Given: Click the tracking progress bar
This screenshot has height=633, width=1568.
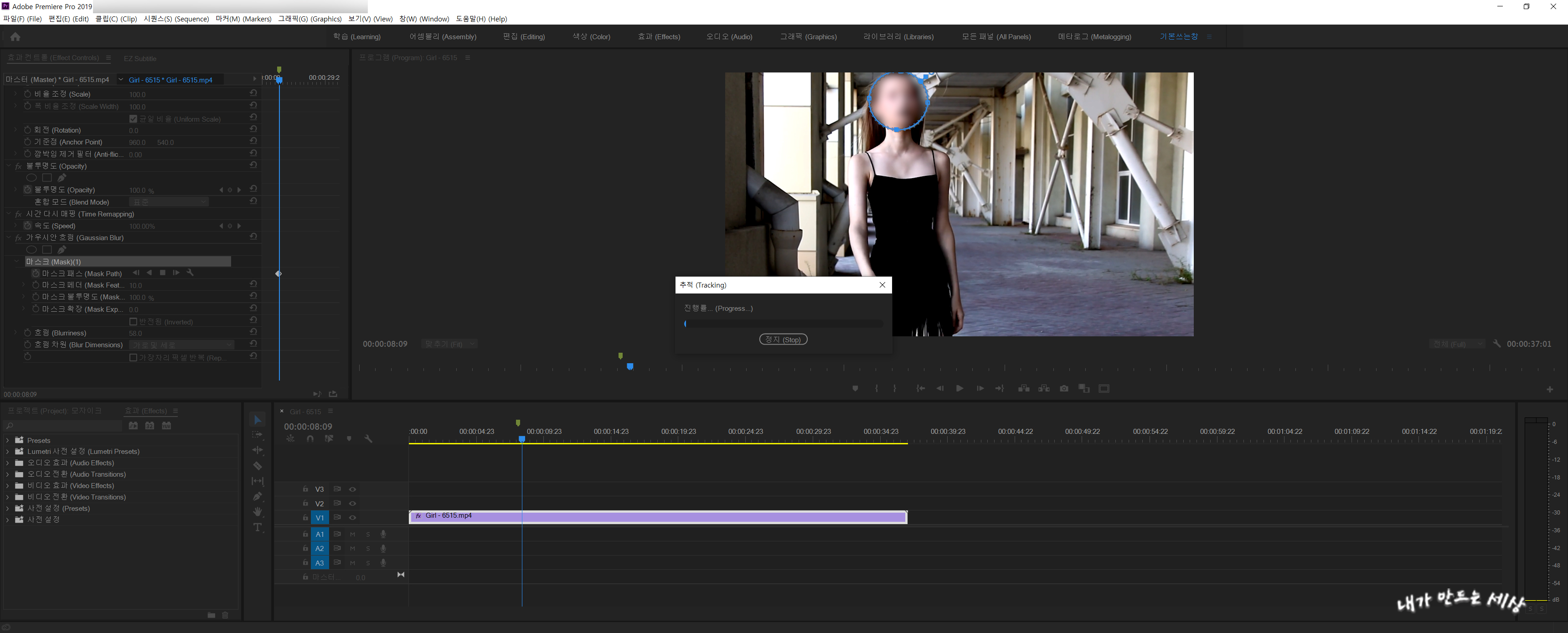Looking at the screenshot, I should [783, 324].
